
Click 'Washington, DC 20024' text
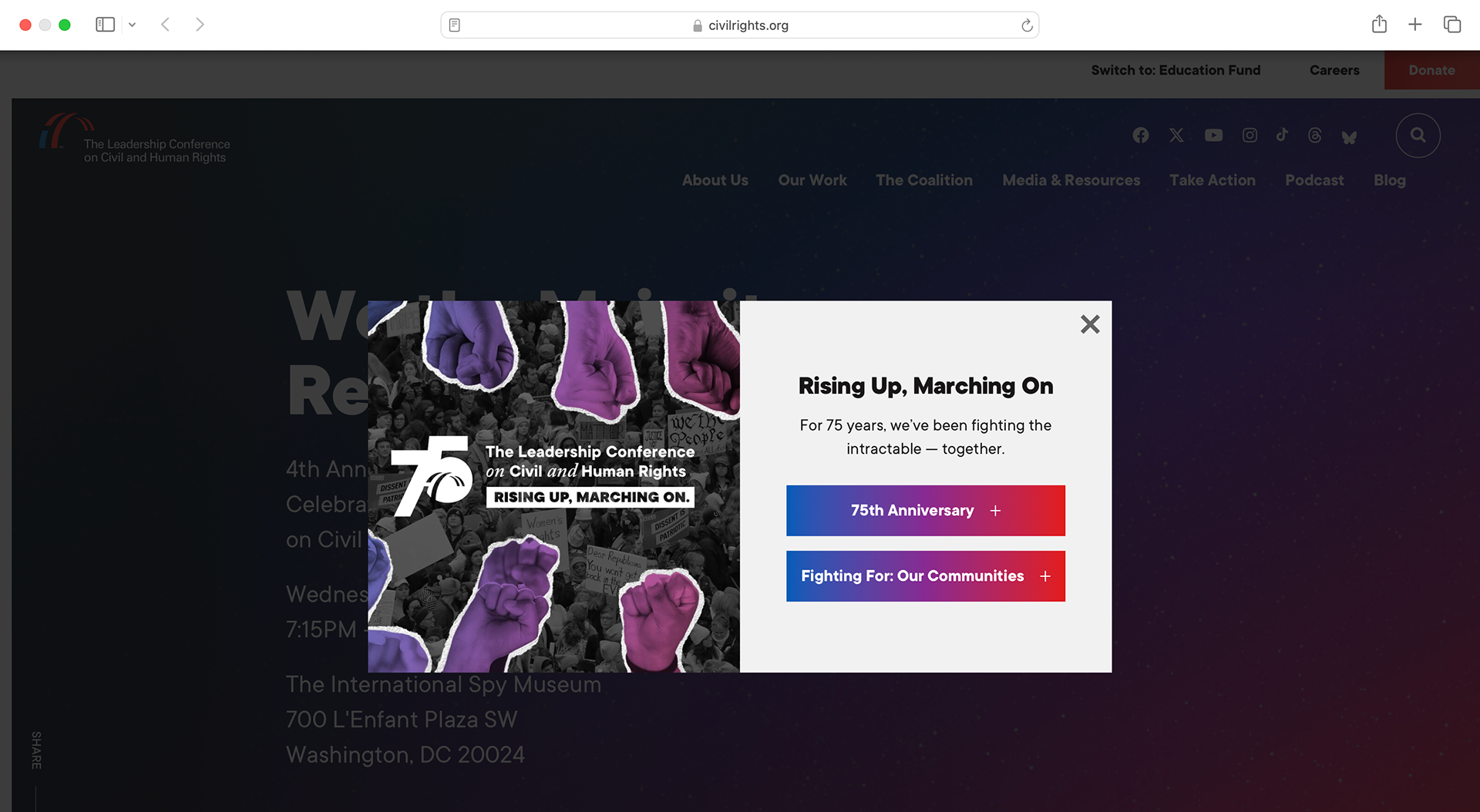[x=405, y=755]
